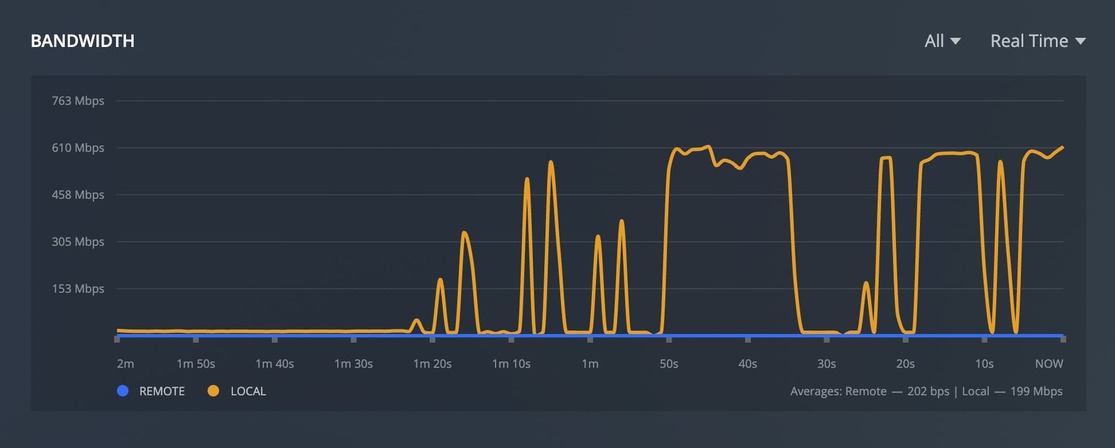Click the 153 Mbps axis label
This screenshot has height=448, width=1115.
(78, 289)
